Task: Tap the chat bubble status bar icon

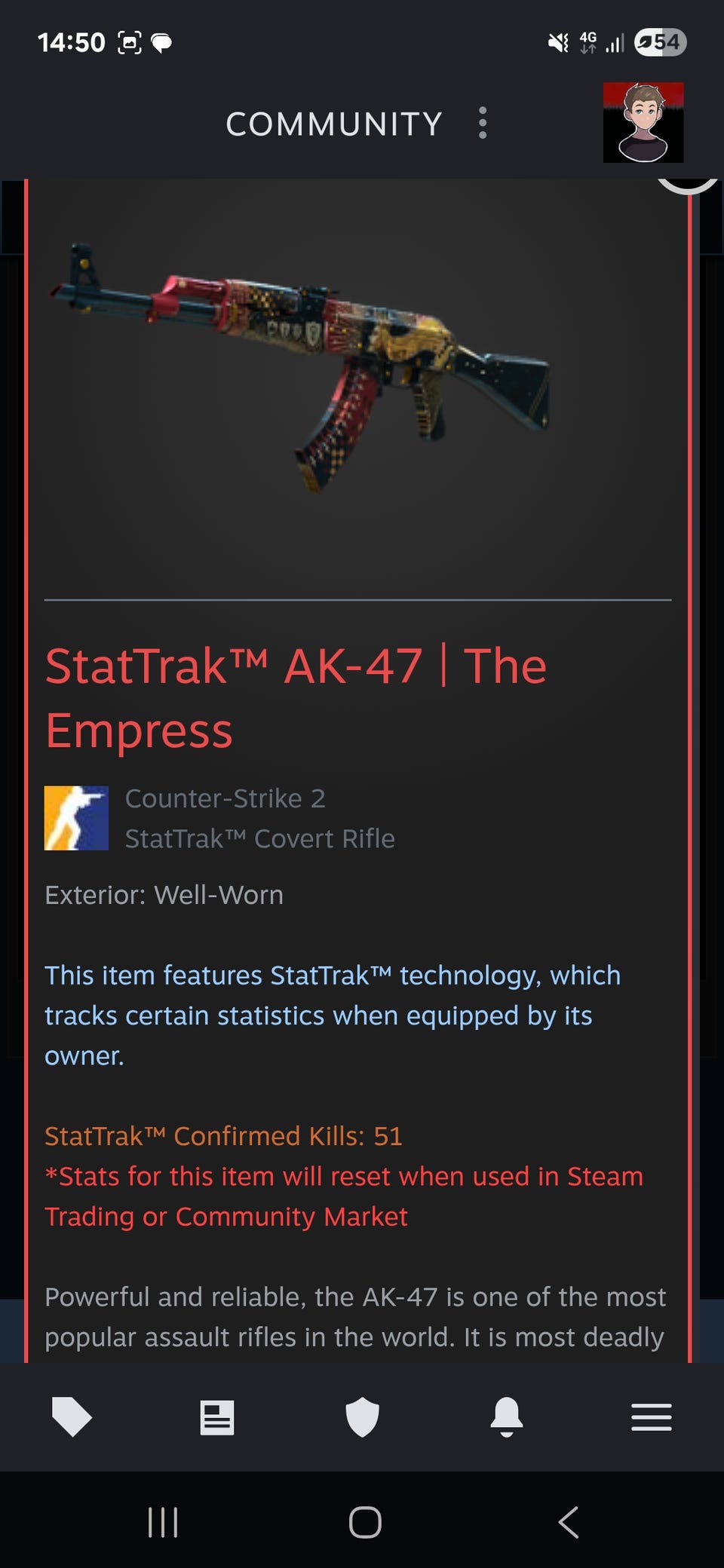Action: 161,43
